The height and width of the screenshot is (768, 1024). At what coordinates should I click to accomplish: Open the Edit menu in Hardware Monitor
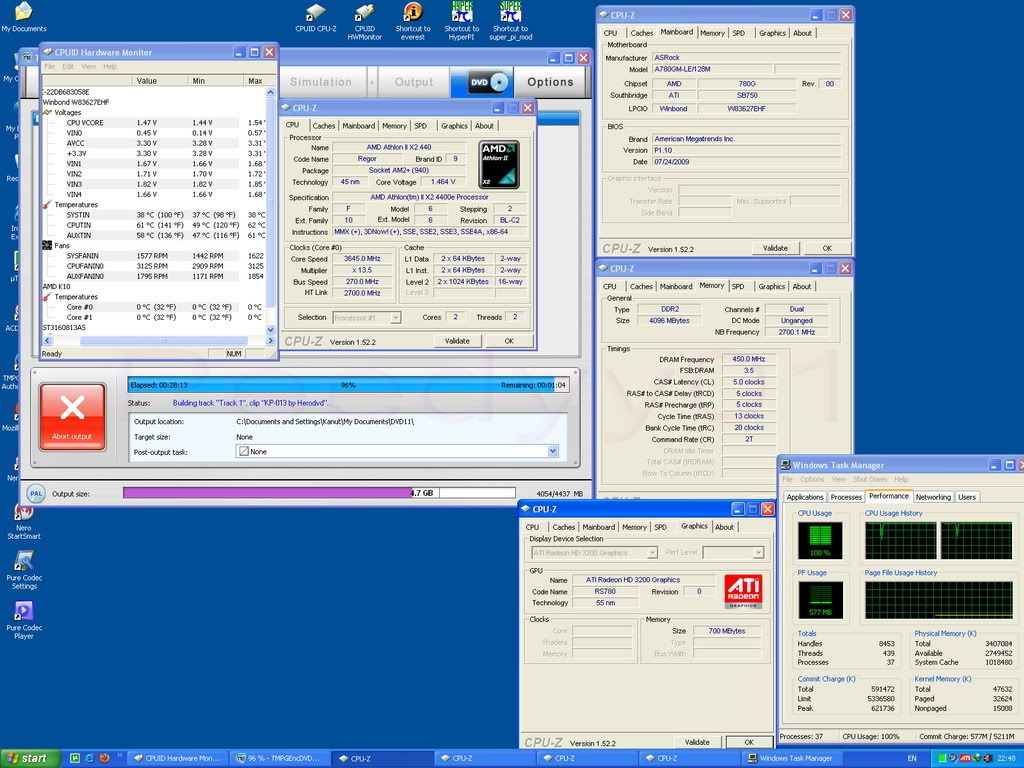pyautogui.click(x=68, y=67)
